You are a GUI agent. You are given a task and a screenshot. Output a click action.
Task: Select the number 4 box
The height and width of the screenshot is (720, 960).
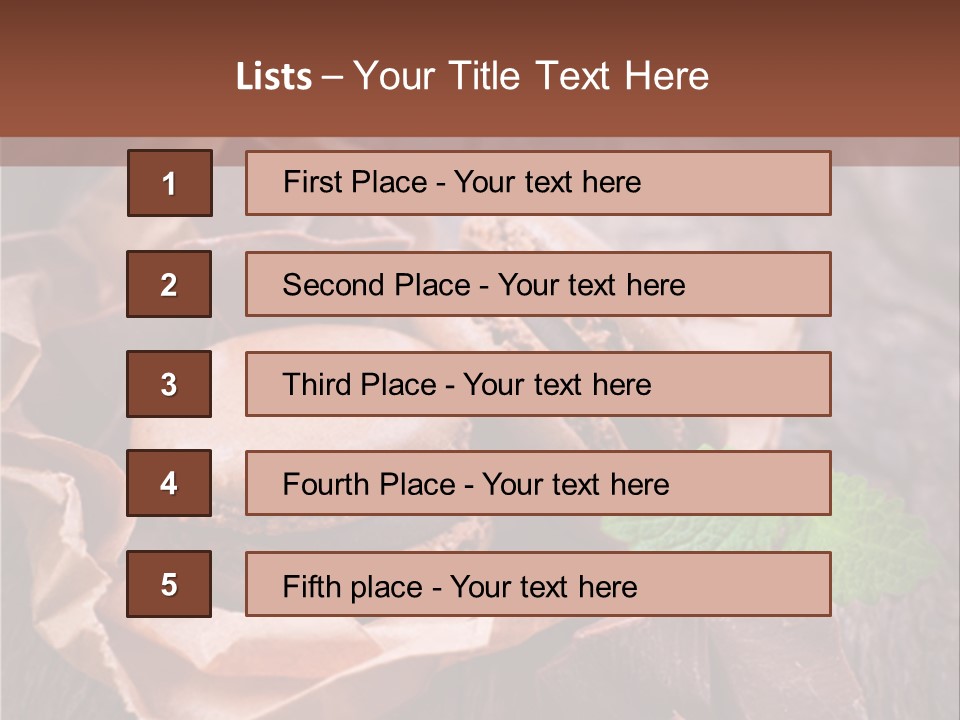pos(169,483)
